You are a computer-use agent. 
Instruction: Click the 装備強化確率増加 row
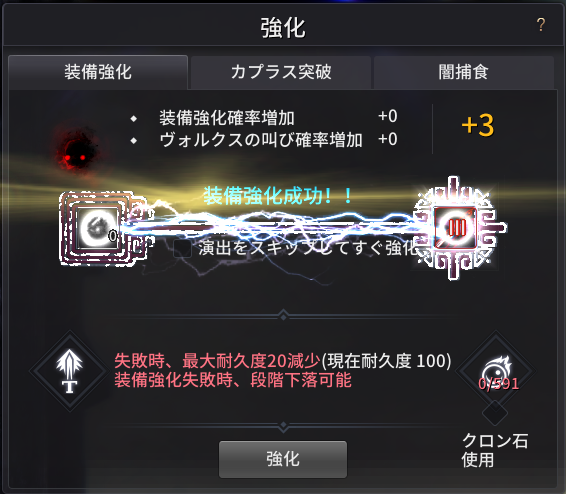pos(264,117)
